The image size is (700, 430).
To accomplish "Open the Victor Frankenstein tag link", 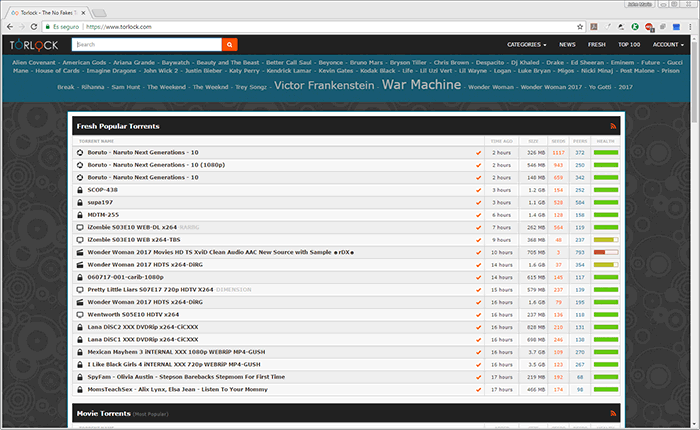I will coord(324,85).
